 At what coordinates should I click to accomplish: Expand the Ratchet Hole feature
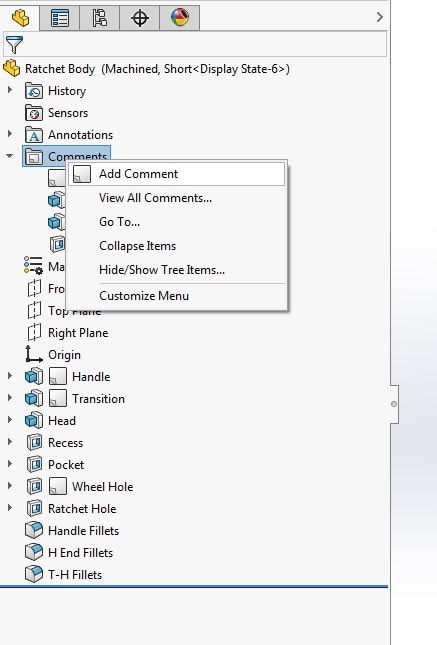[x=10, y=508]
